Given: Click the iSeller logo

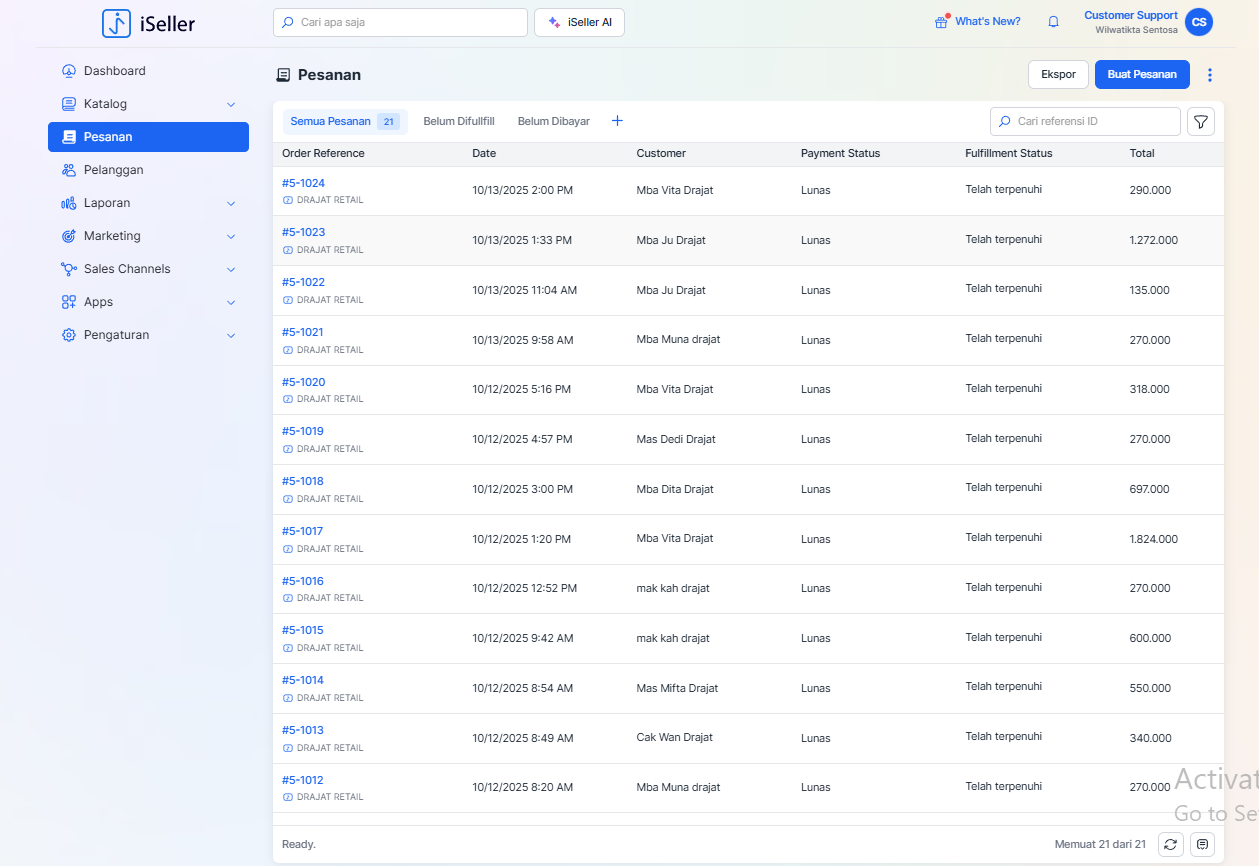Looking at the screenshot, I should pos(148,23).
